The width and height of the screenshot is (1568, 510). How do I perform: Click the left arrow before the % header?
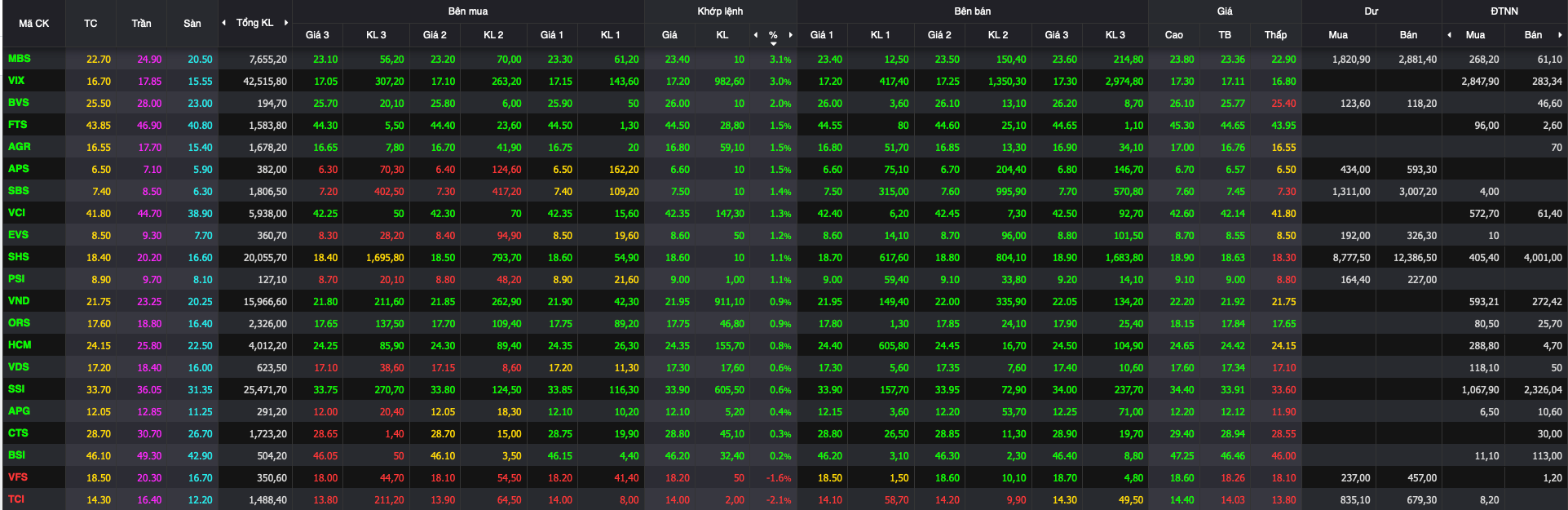coord(756,35)
